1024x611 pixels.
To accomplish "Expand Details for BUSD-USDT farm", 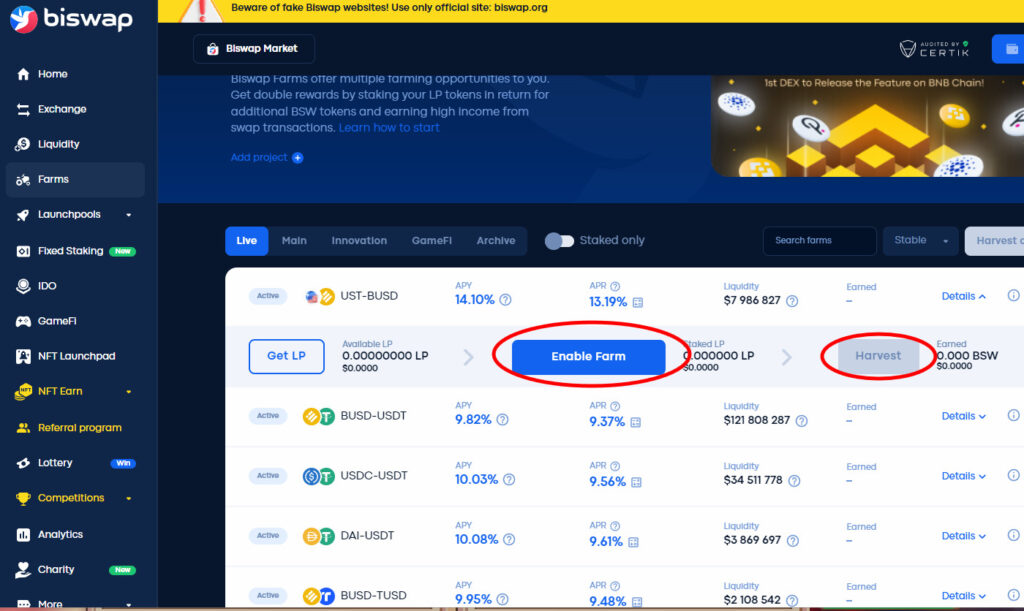I will coord(963,416).
